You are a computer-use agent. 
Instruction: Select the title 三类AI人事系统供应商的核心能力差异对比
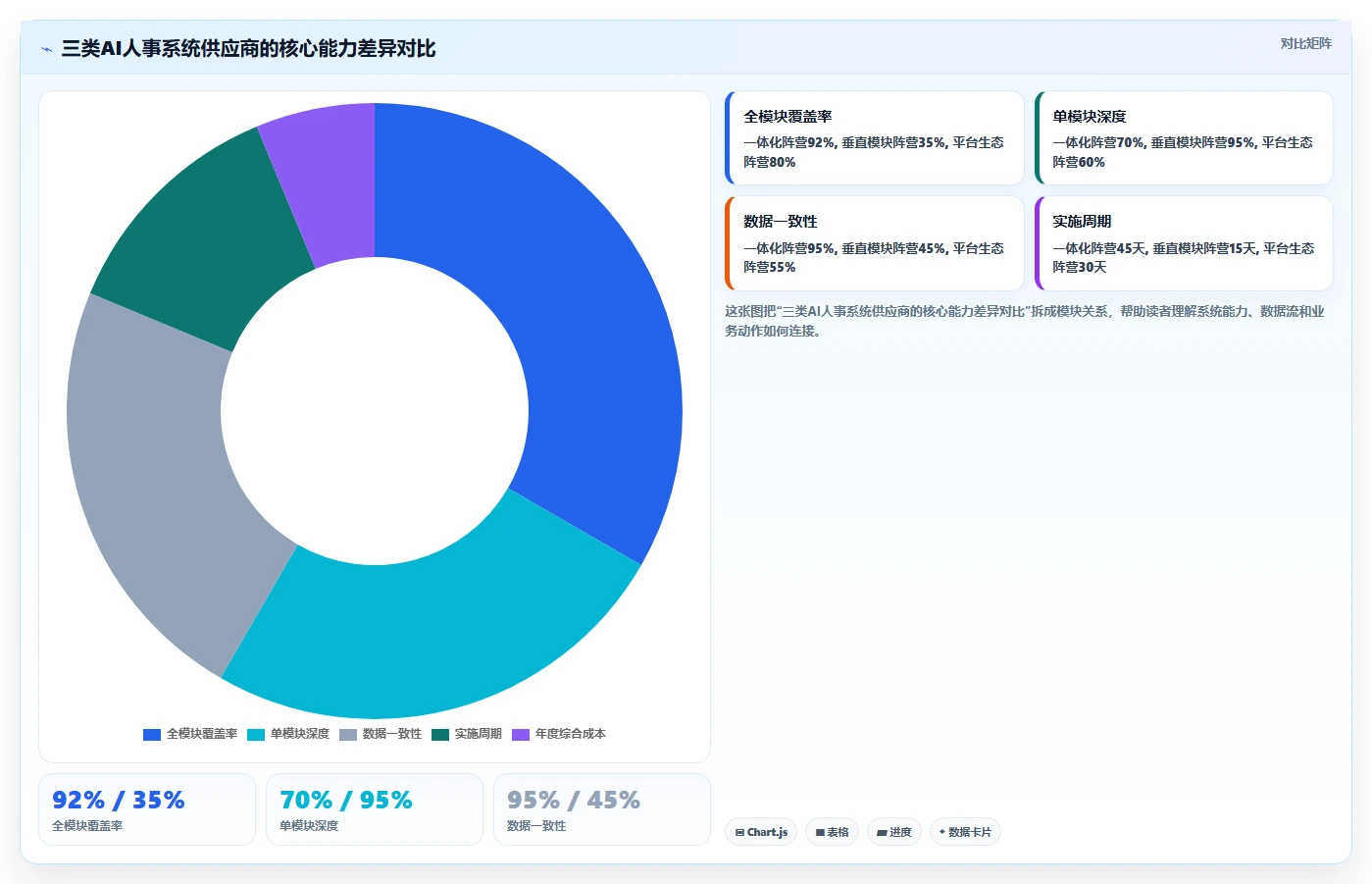[x=248, y=49]
